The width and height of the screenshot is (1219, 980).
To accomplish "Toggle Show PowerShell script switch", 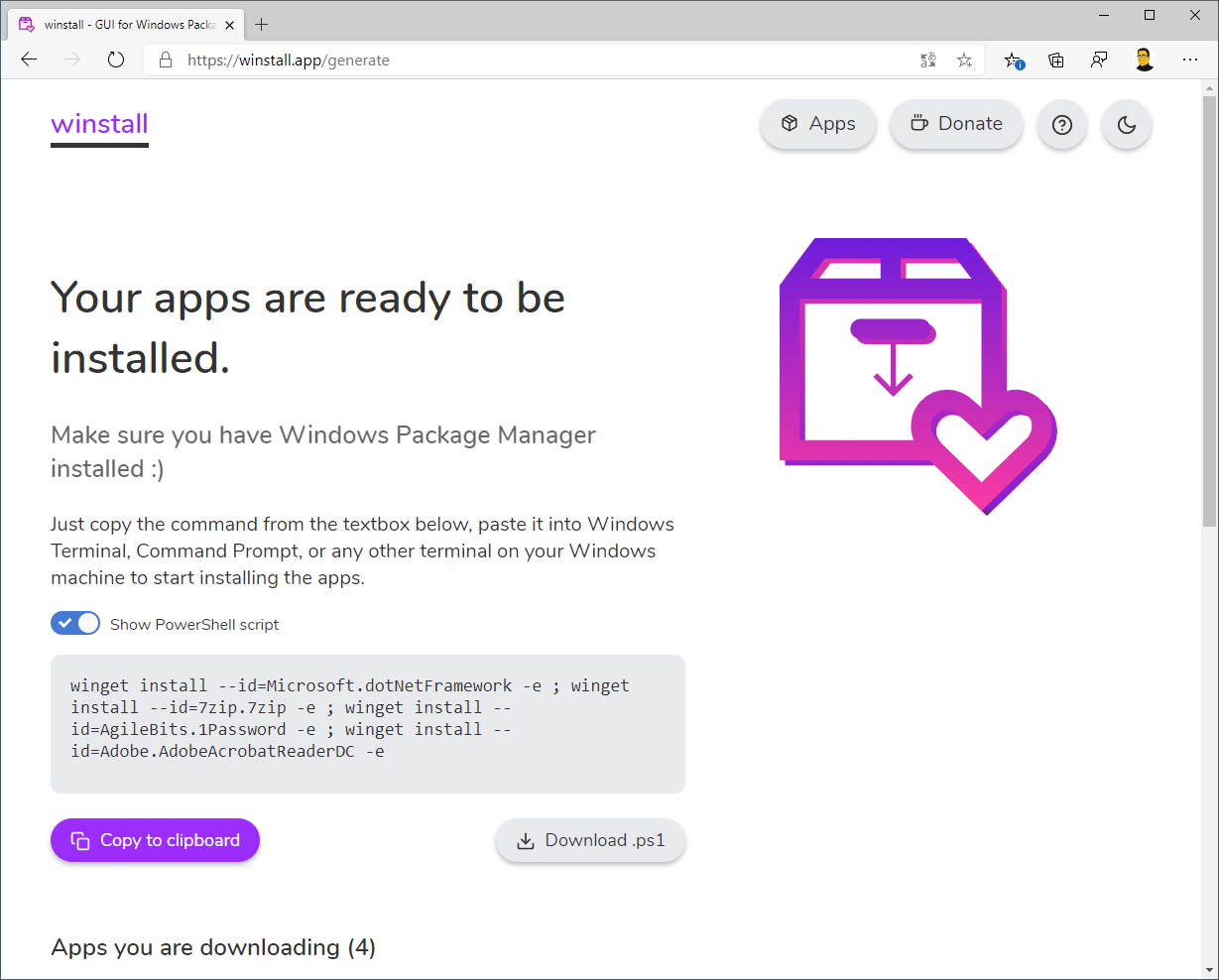I will coord(75,623).
